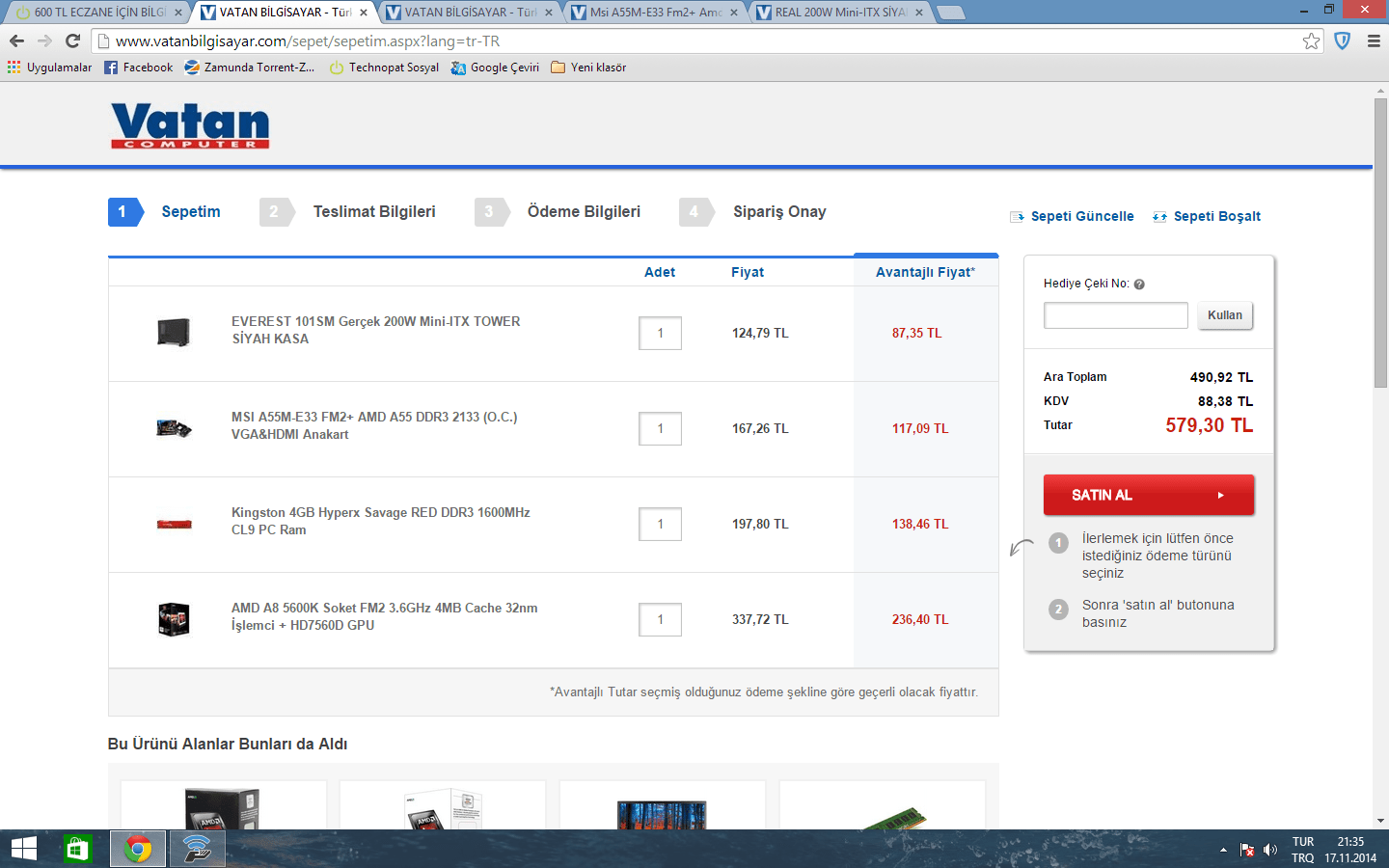This screenshot has width=1389, height=868.
Task: Show hidden system tray icons
Action: click(1223, 850)
